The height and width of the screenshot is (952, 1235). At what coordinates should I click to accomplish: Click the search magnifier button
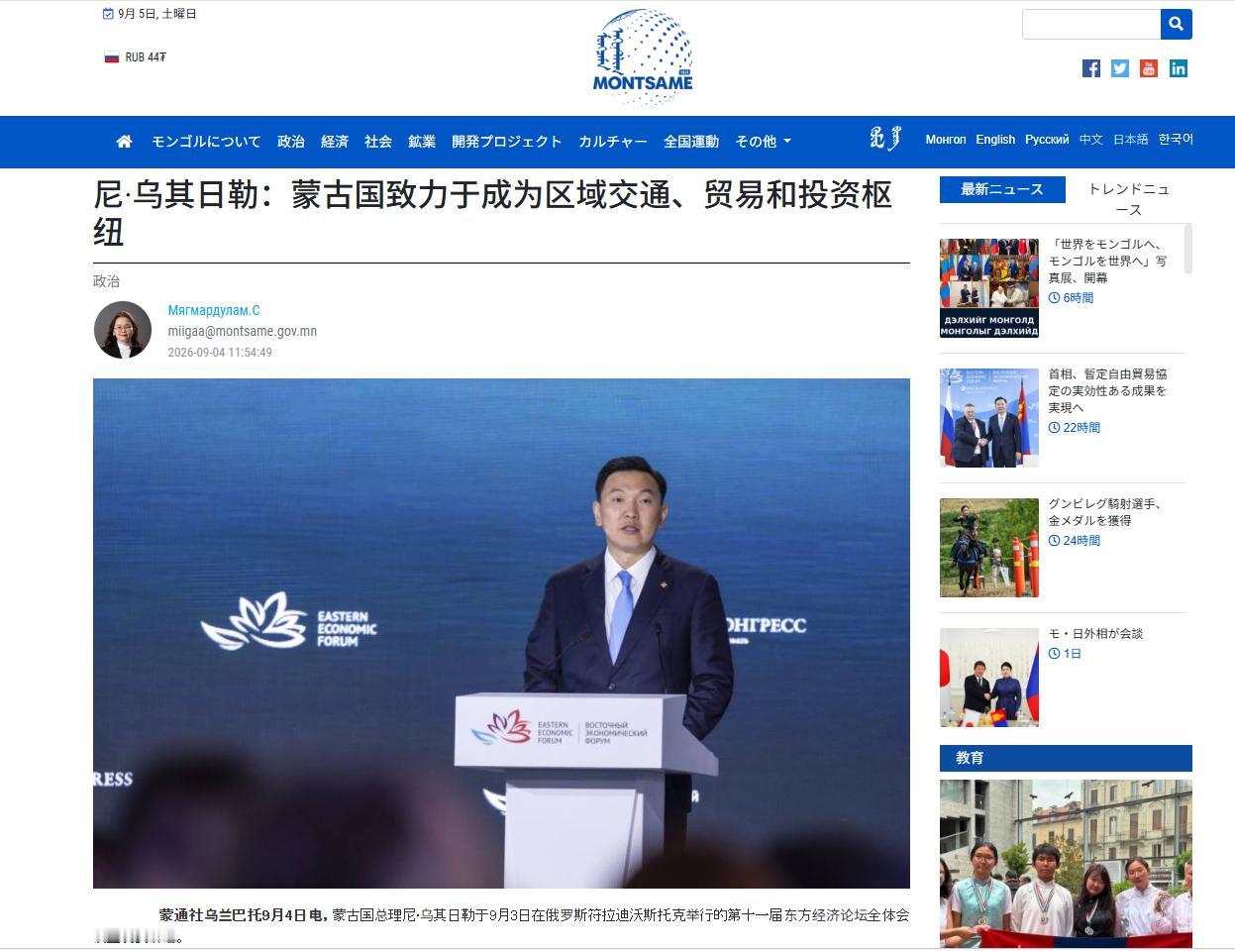1176,24
